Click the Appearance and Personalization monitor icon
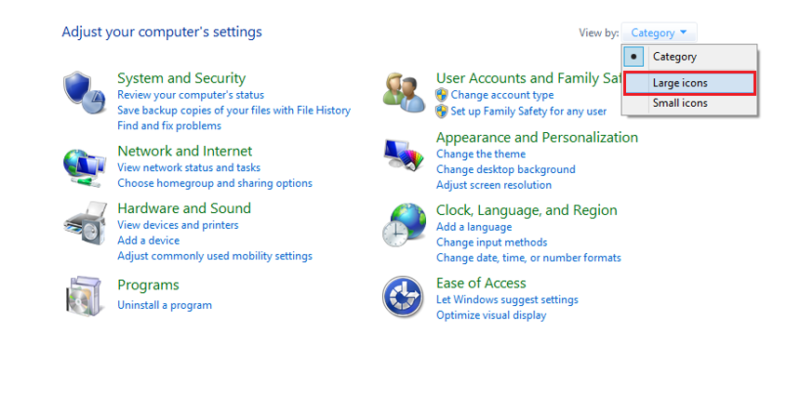The image size is (800, 400). point(404,156)
